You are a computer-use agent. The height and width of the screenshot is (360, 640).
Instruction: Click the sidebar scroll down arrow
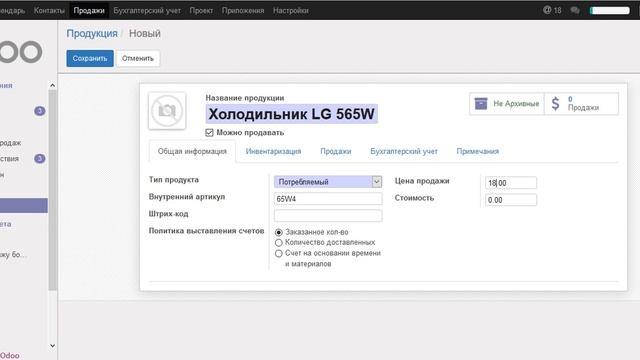pos(52,346)
